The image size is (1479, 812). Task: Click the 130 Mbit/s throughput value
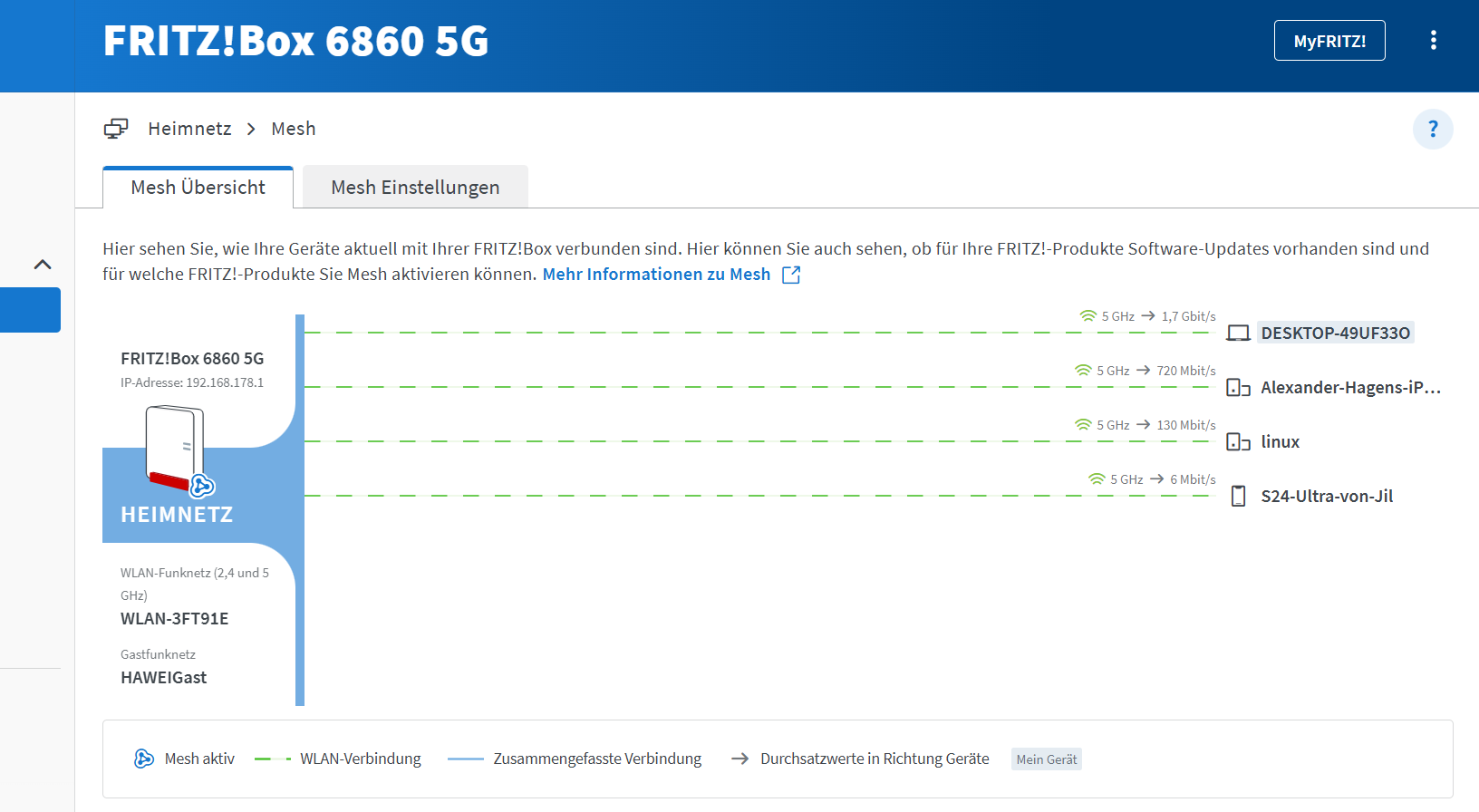coord(1186,425)
